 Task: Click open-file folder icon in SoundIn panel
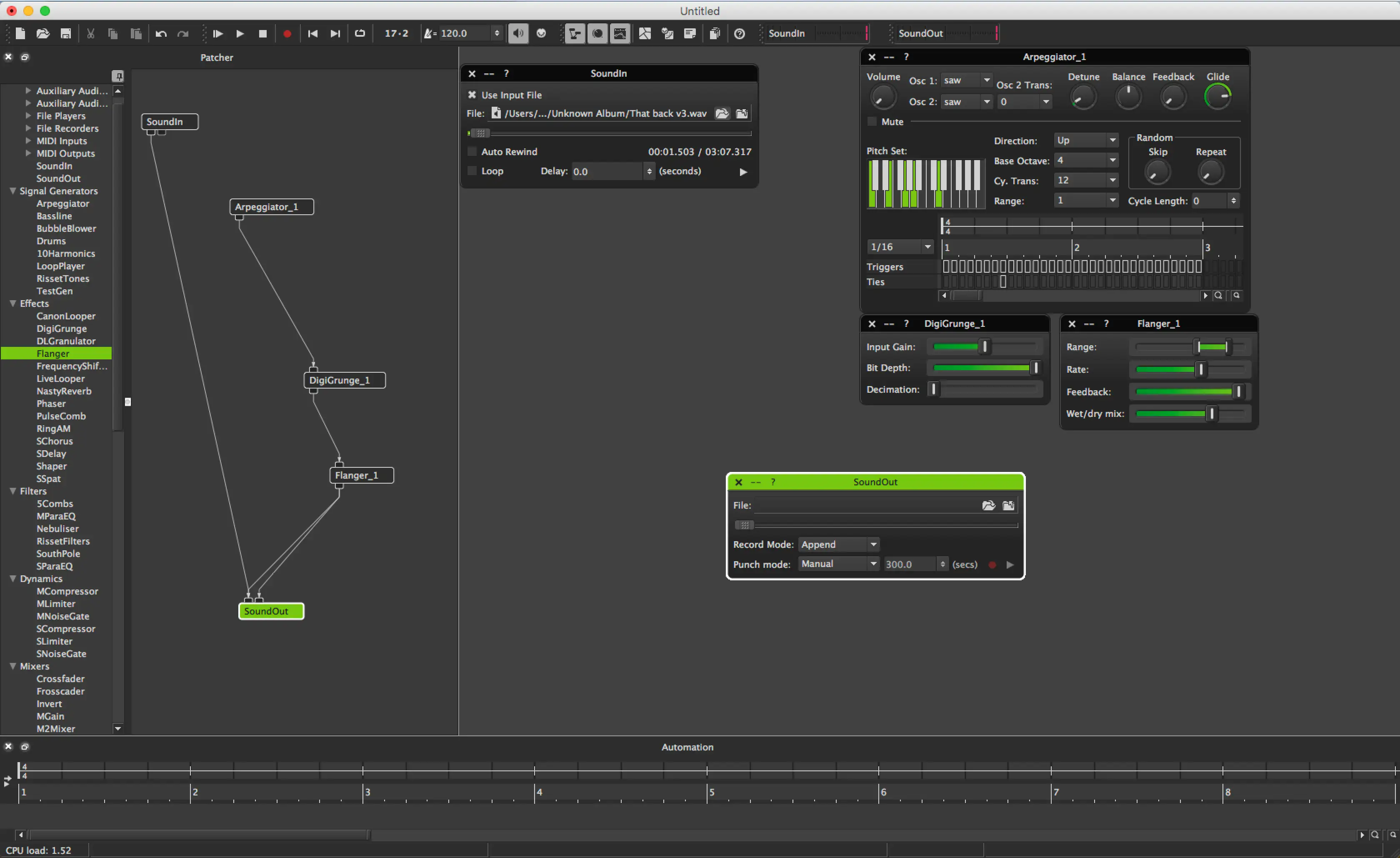(x=722, y=113)
